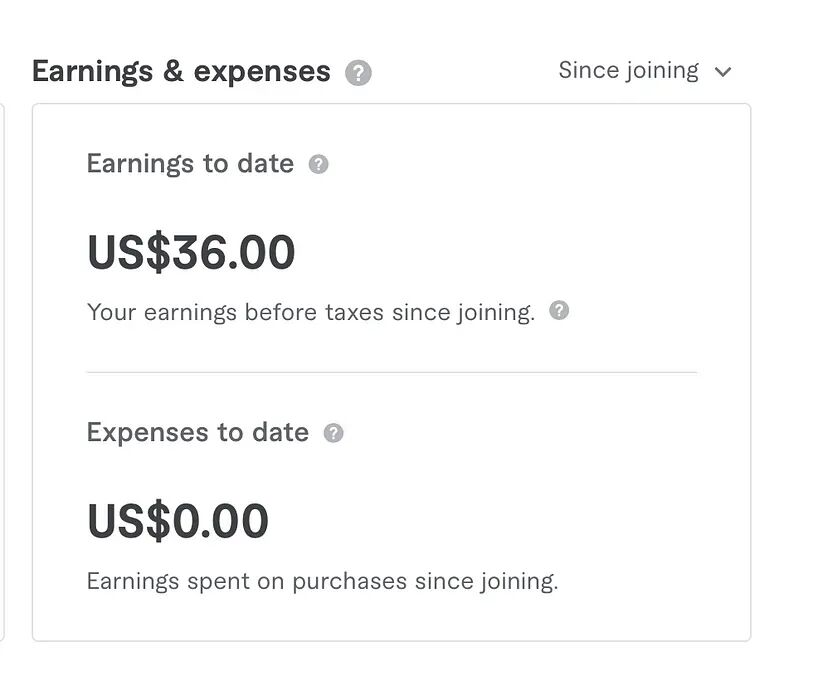Select the US$36.00 earnings amount

(191, 252)
